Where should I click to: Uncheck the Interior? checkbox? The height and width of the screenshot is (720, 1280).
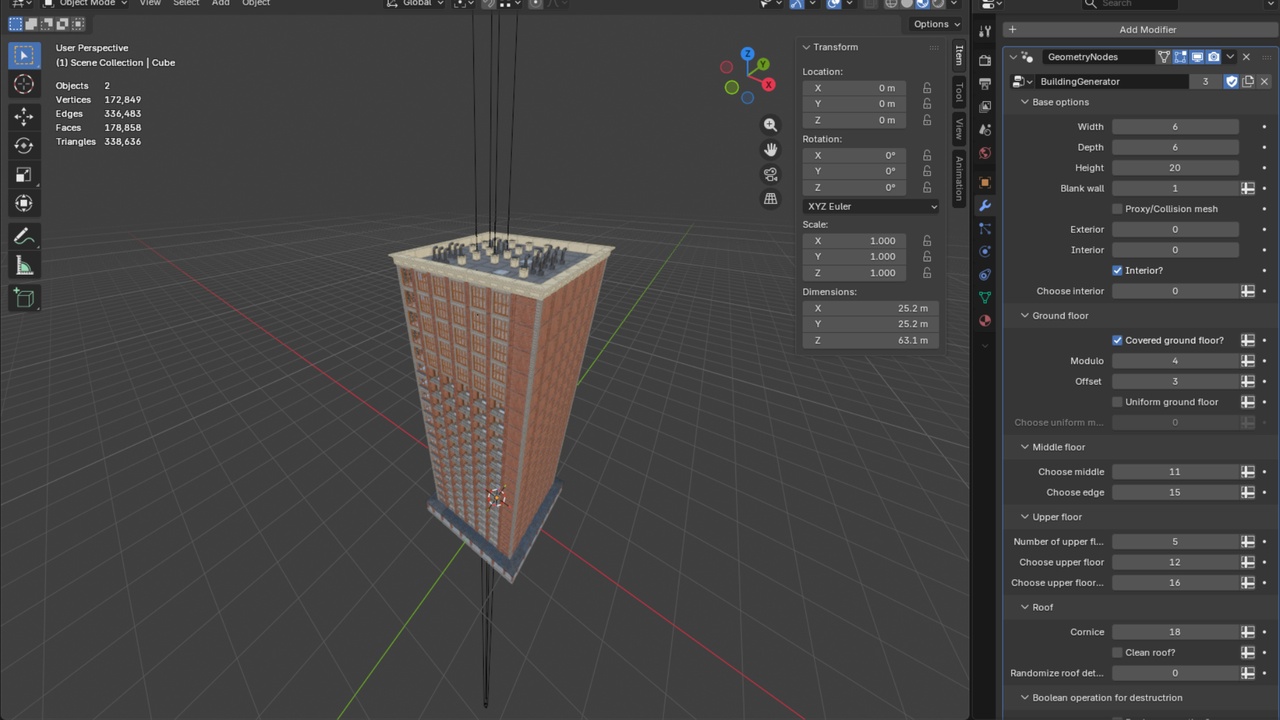pos(1117,270)
